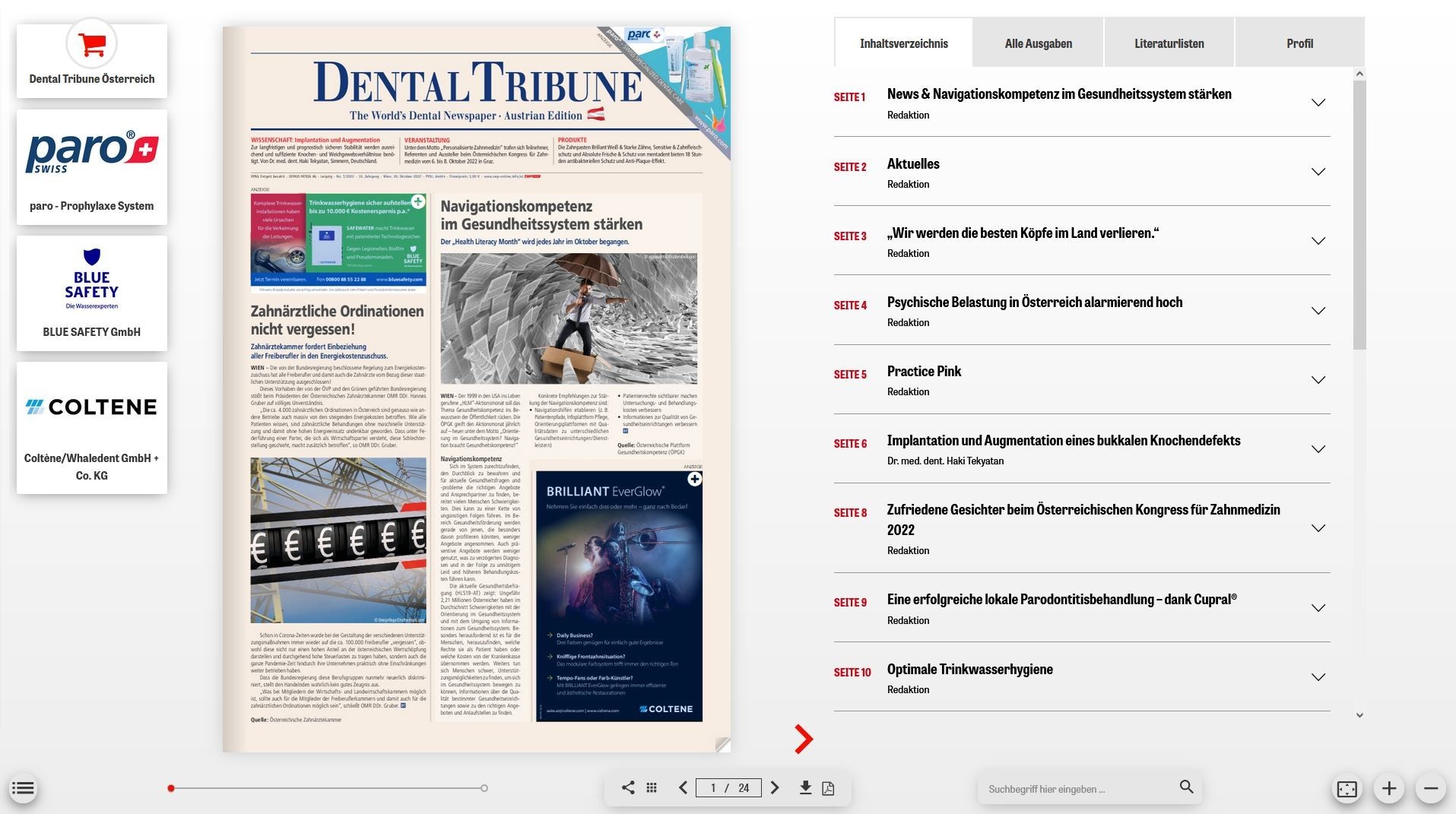Screen dimensions: 1456x814
Task: Click the page curl corner of newspaper
Action: pos(722,744)
